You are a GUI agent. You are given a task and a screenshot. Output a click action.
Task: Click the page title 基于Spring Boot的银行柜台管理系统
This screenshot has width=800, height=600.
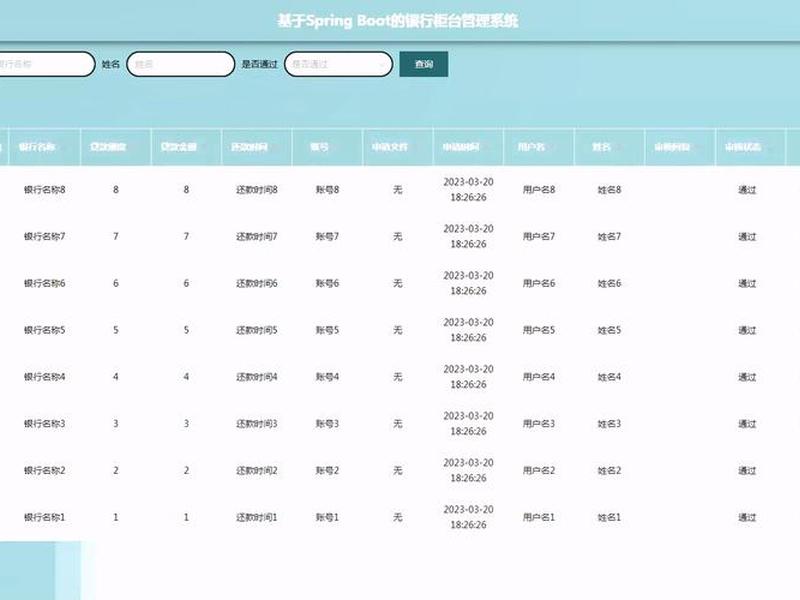pyautogui.click(x=397, y=21)
